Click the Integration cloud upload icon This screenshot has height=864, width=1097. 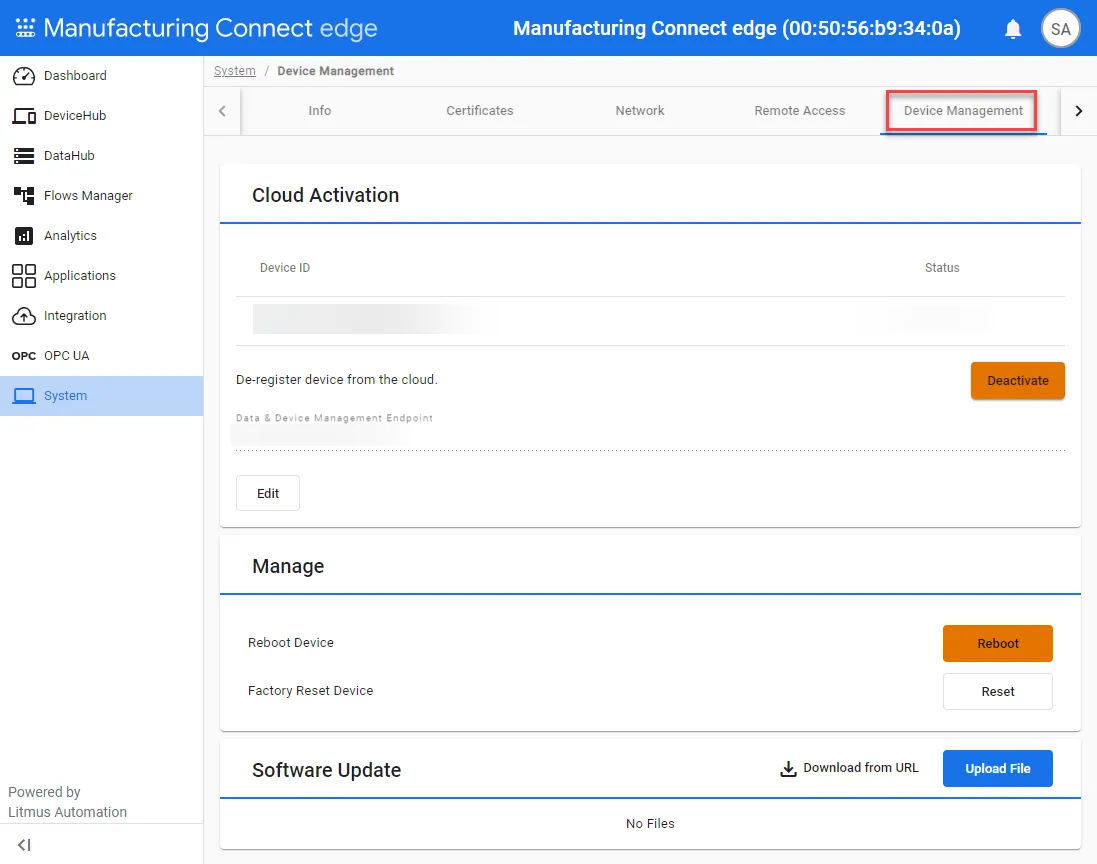24,316
